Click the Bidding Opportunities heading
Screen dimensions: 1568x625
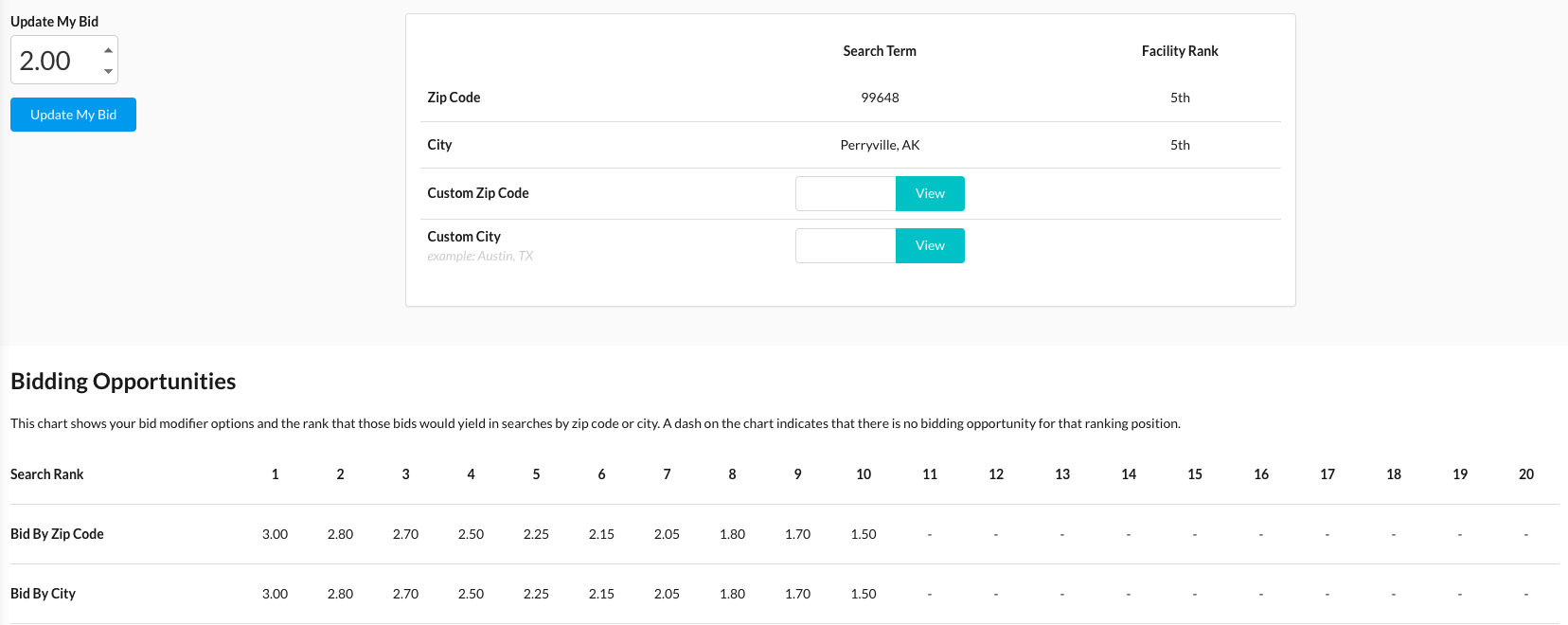tap(123, 381)
